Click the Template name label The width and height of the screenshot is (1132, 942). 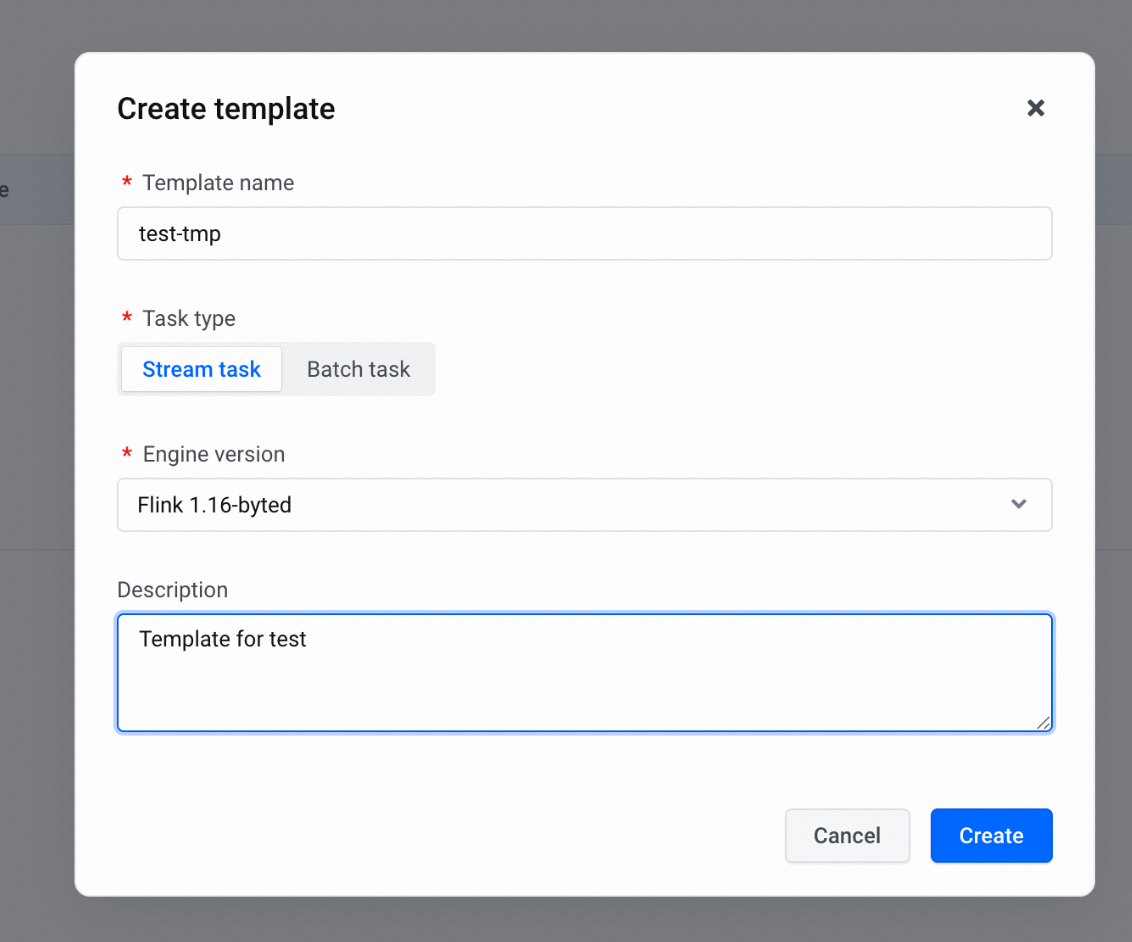tap(218, 183)
